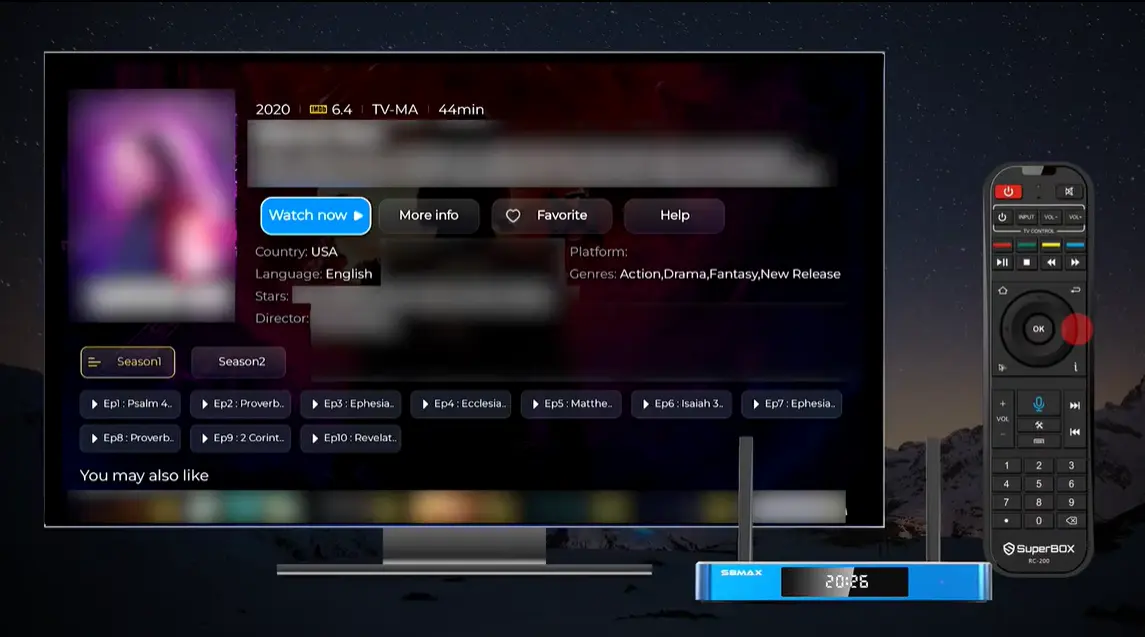Click the play/pause button on remote

(x=1003, y=262)
